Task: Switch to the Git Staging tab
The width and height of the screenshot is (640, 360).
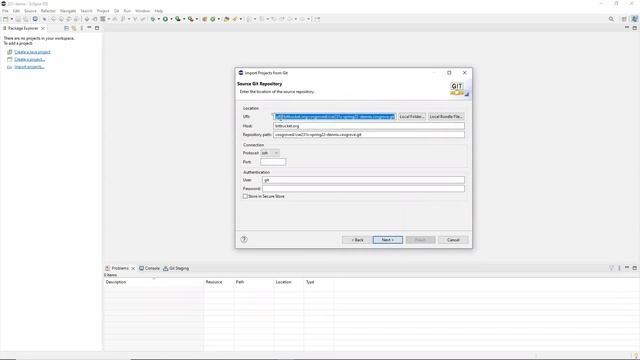Action: point(176,268)
